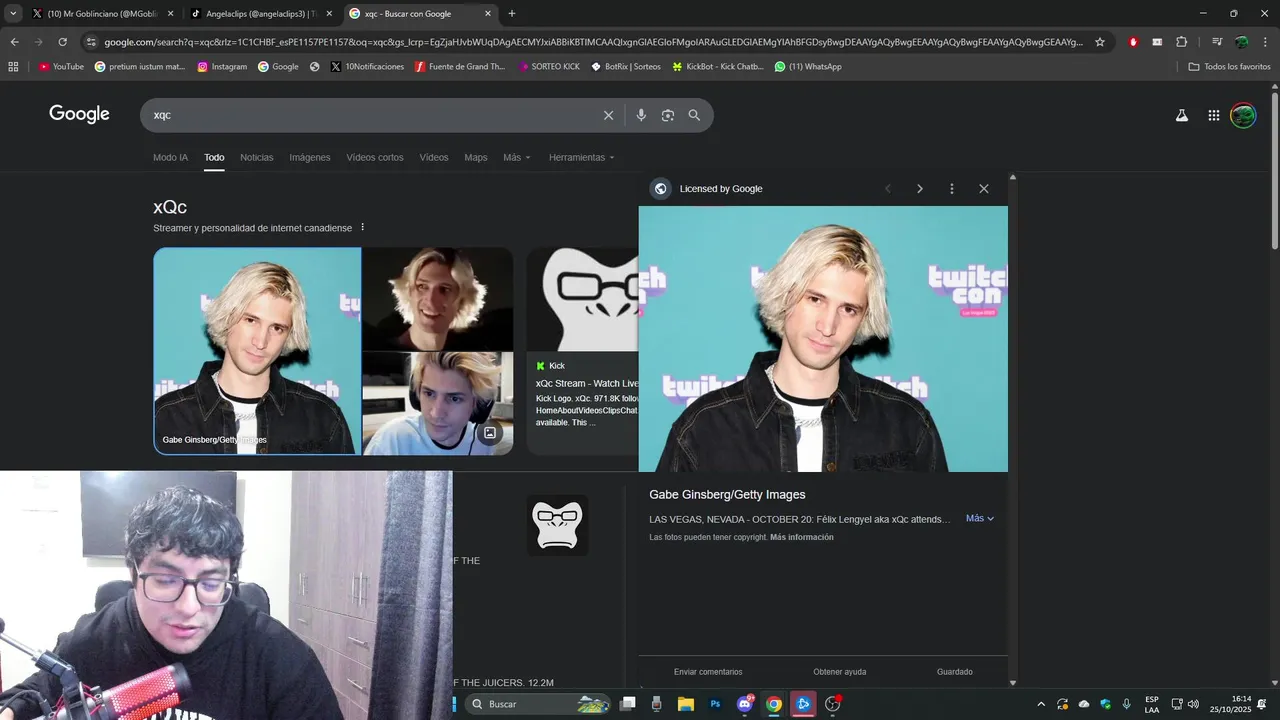Click the Chrome taskbar icon

[x=774, y=704]
